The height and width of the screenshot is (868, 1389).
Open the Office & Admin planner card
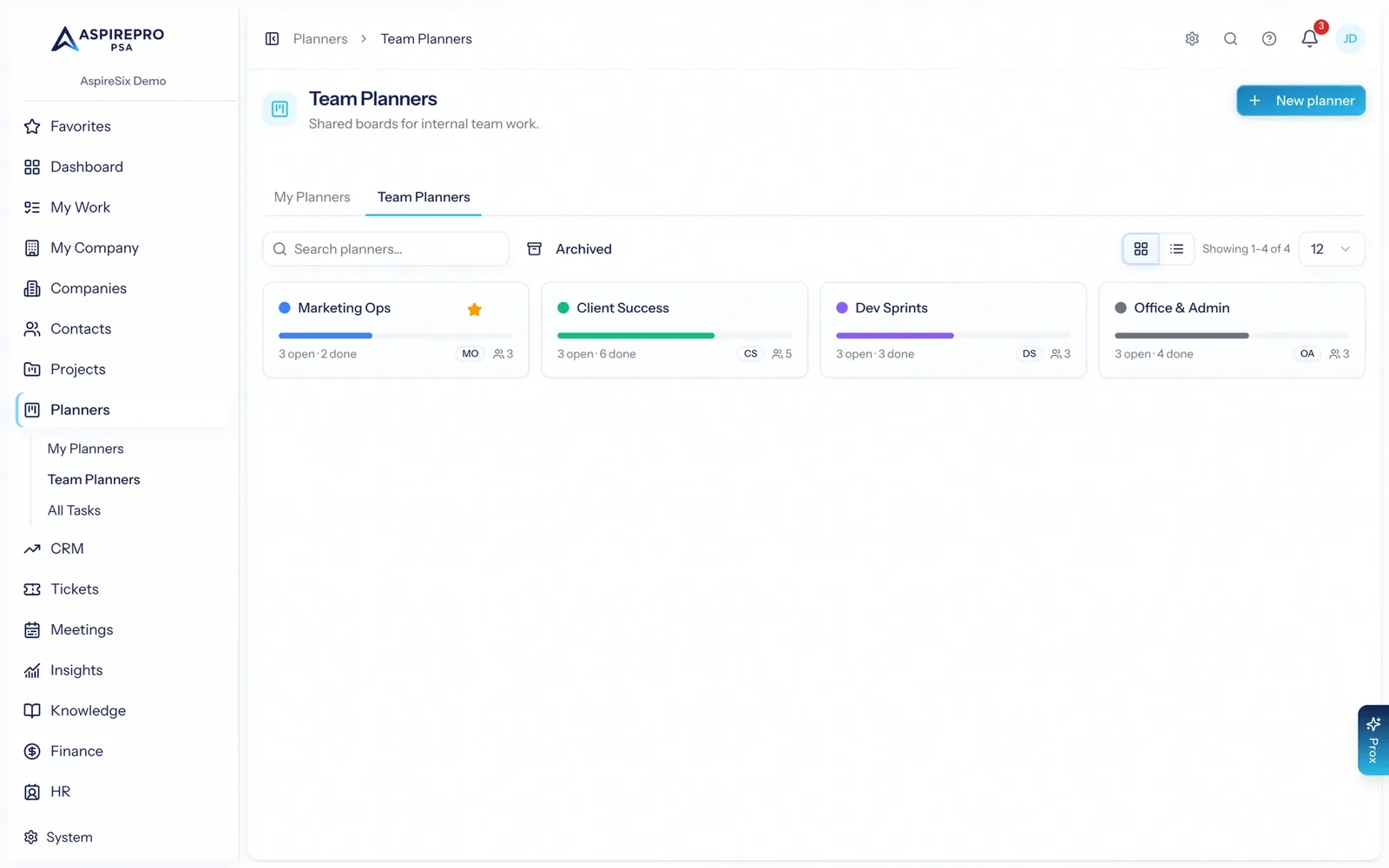pos(1232,330)
